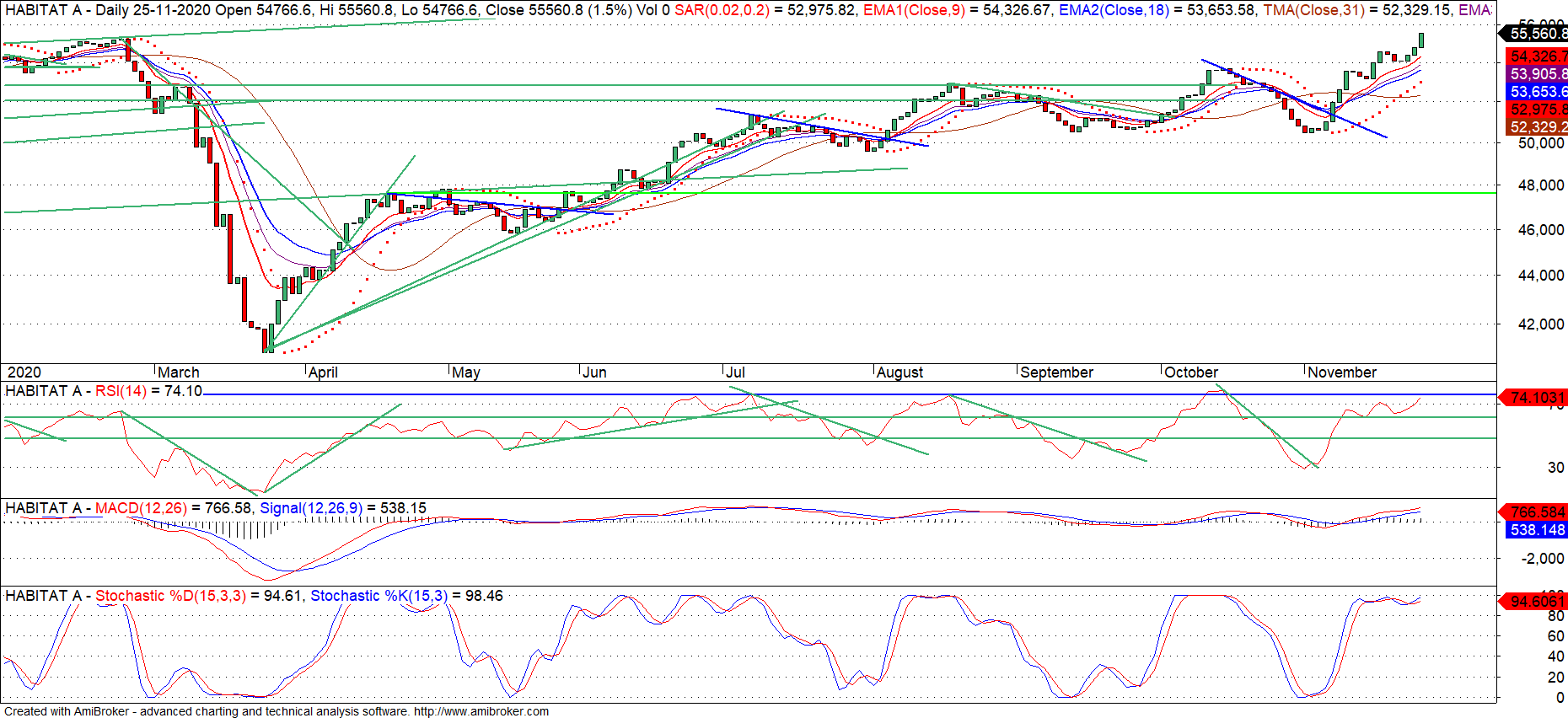Click the "October" label on time axis
The image size is (1568, 718).
coord(1191,372)
